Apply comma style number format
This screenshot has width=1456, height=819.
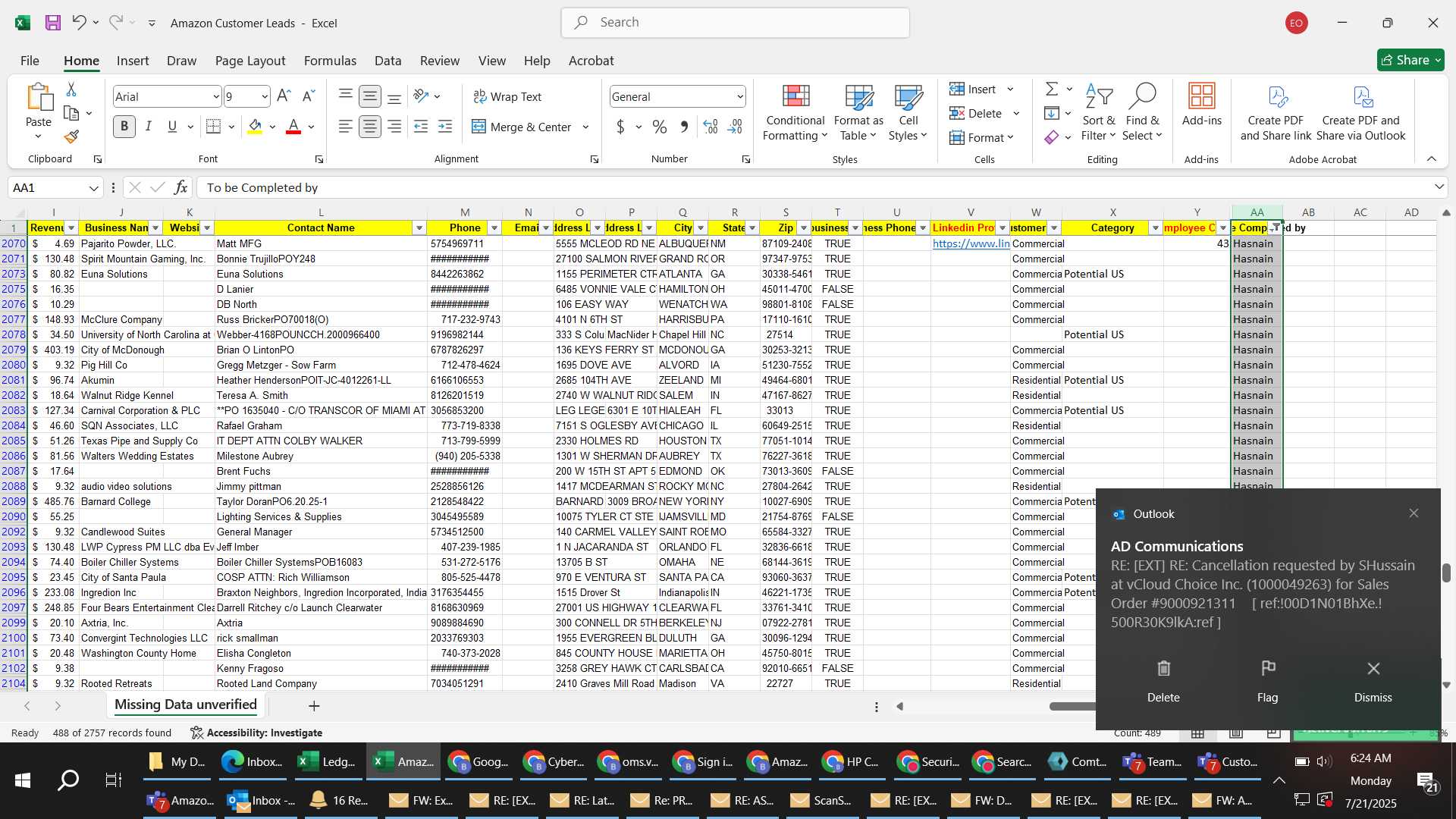pos(684,127)
